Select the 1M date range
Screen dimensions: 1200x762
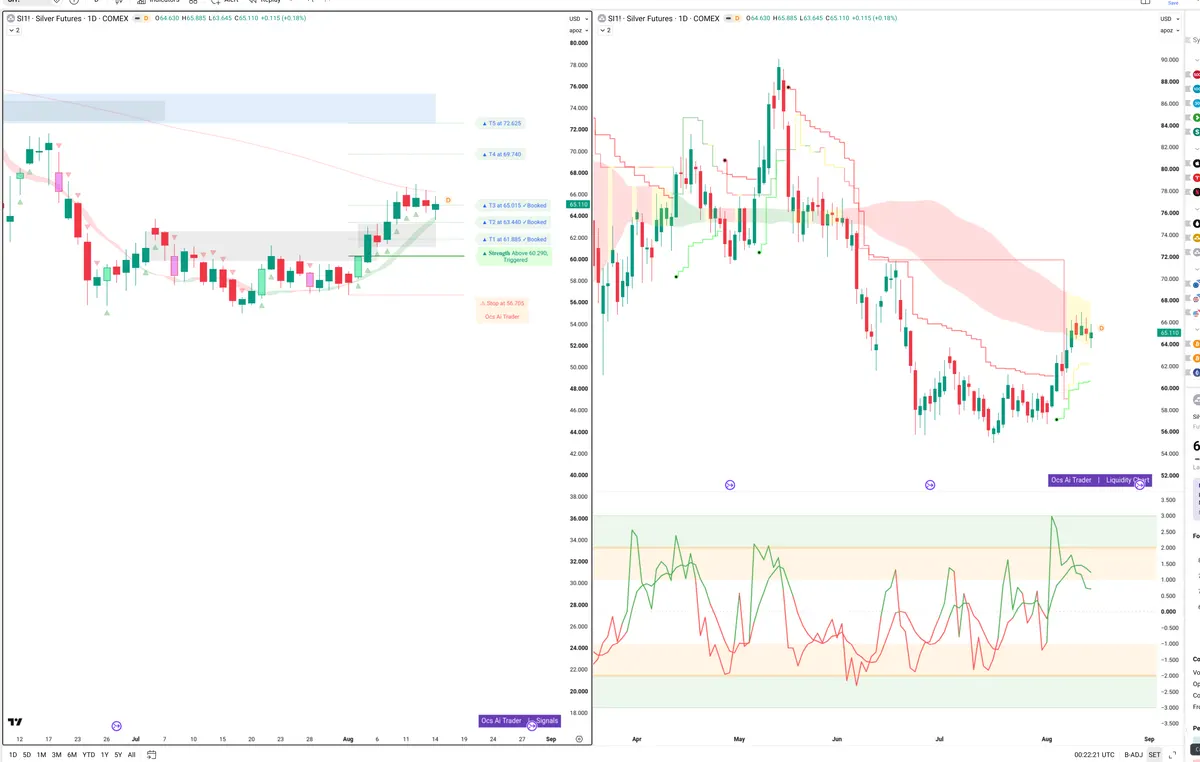tap(41, 755)
